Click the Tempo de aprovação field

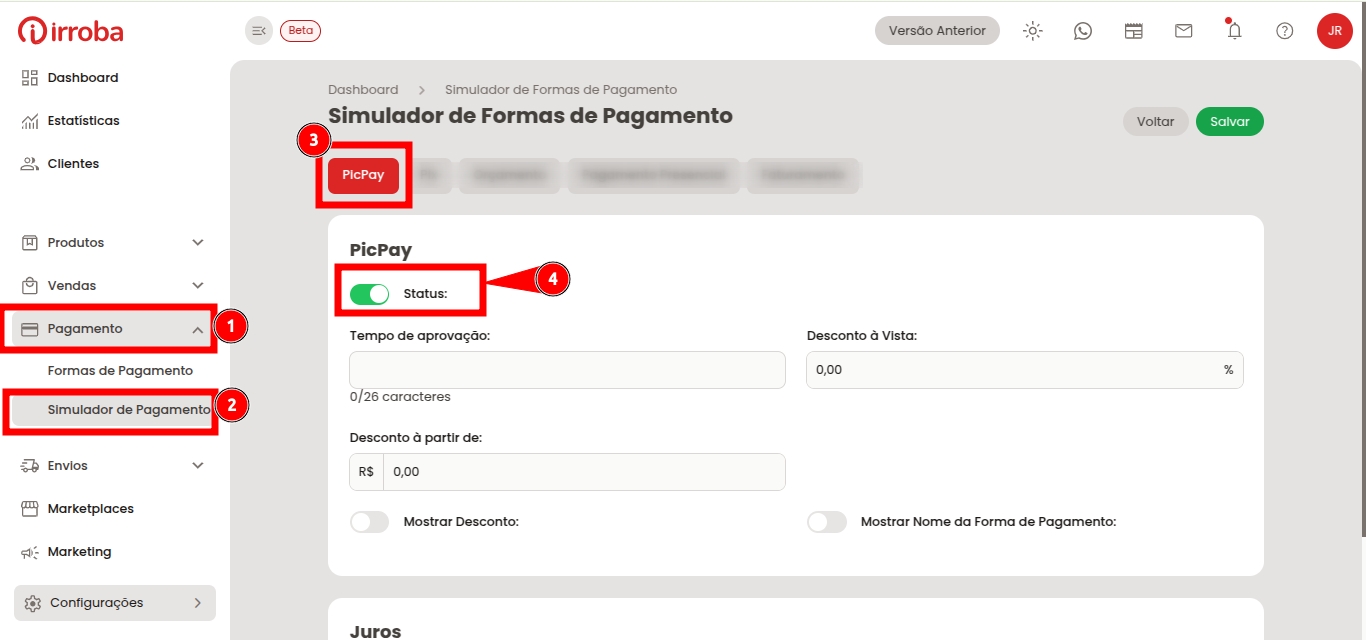click(567, 370)
